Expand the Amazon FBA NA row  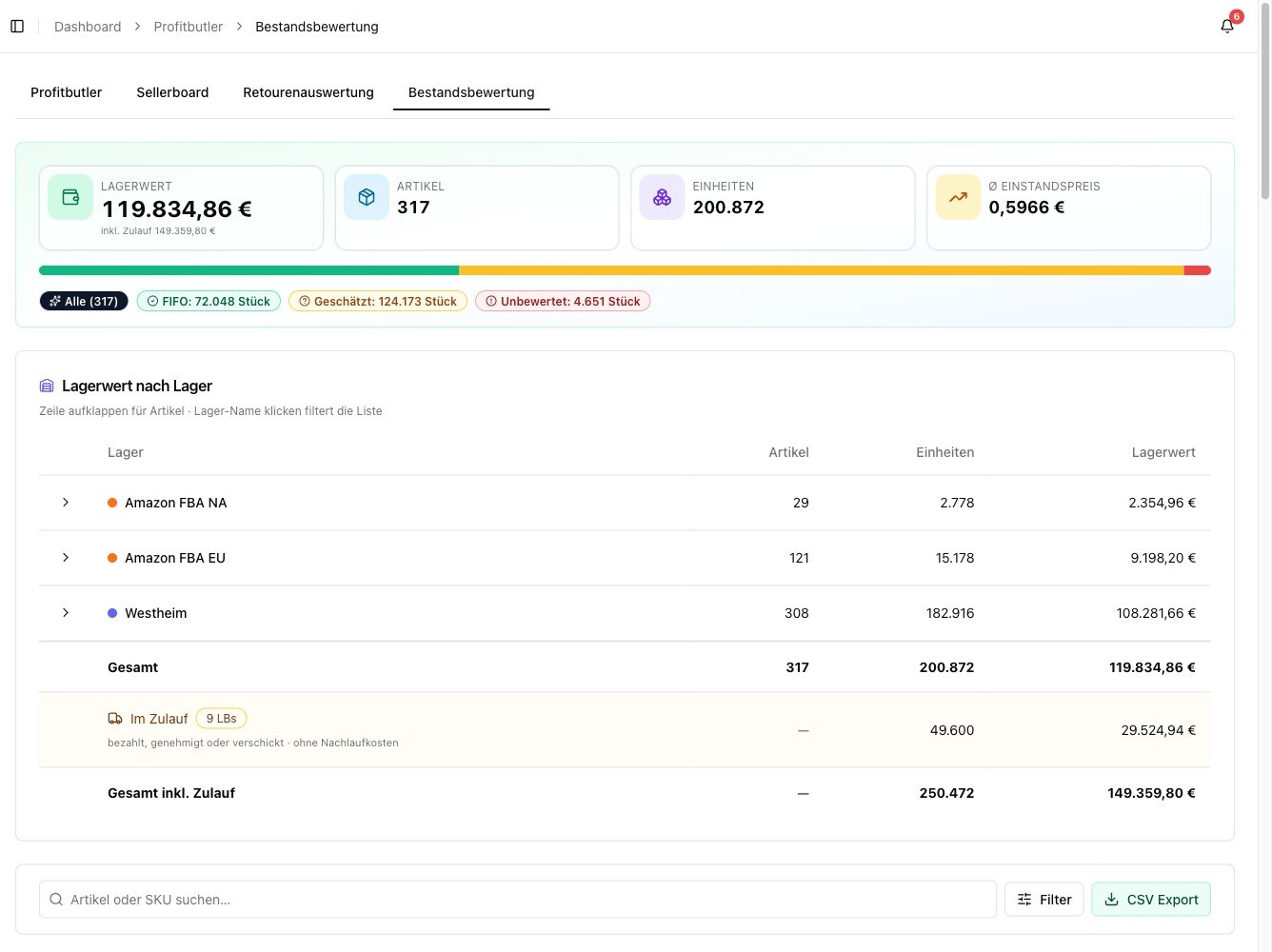(x=66, y=502)
